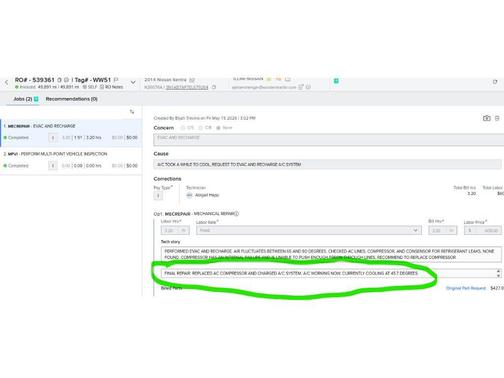Viewport: 504px width, 378px height.
Task: Click the Cause text field
Action: tap(327, 164)
